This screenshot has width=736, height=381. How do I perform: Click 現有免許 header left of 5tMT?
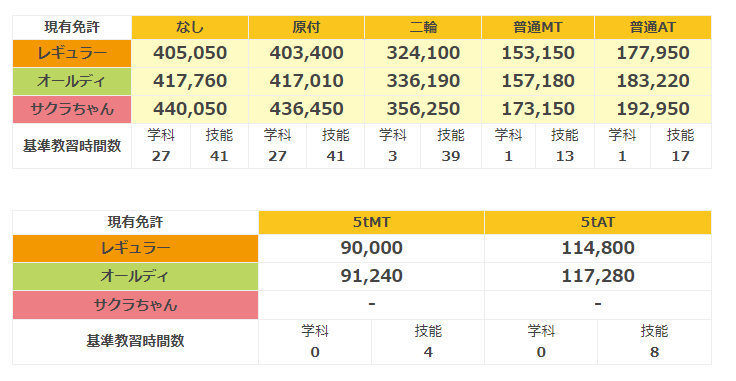135,222
